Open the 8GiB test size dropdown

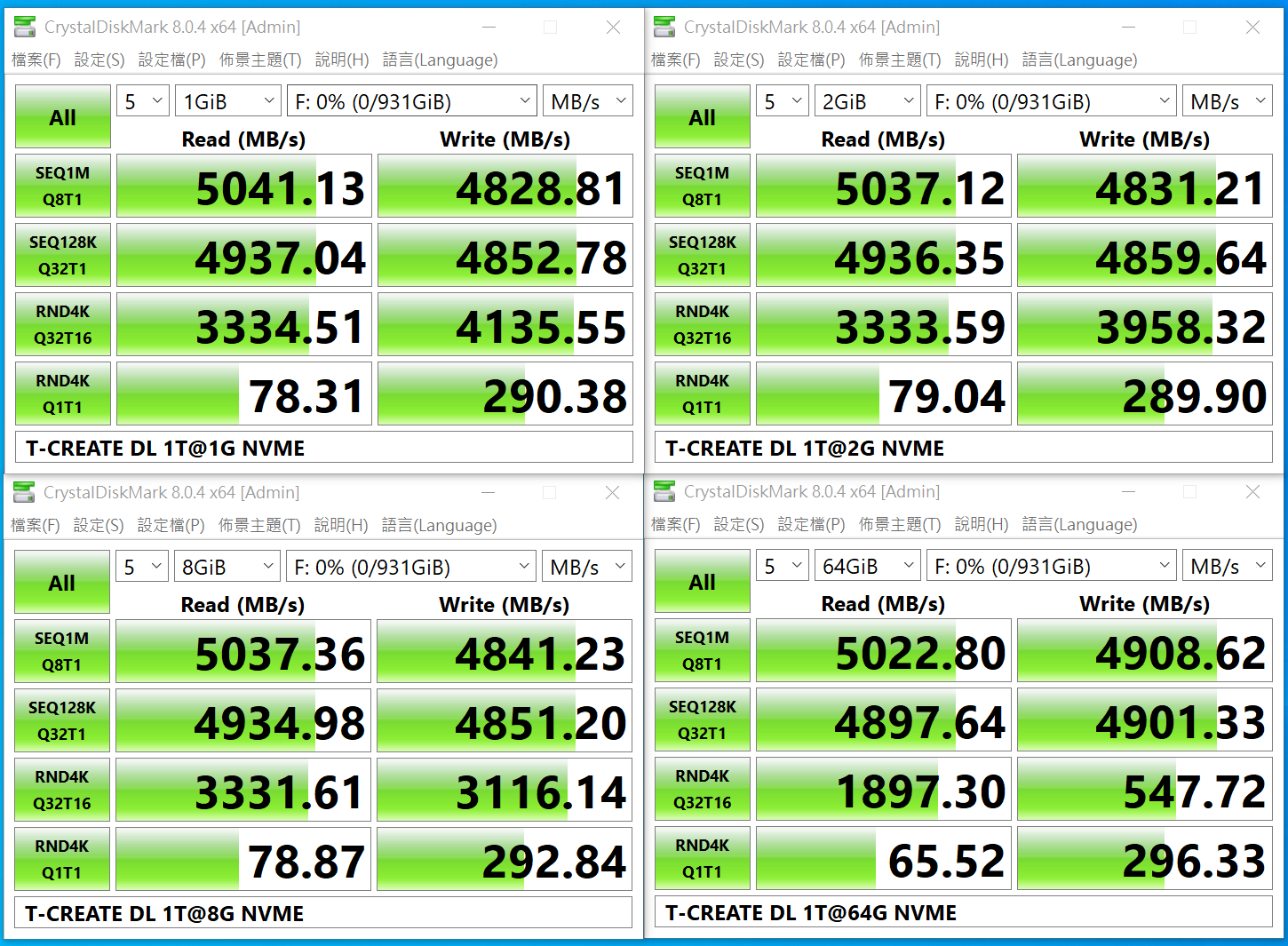(227, 567)
